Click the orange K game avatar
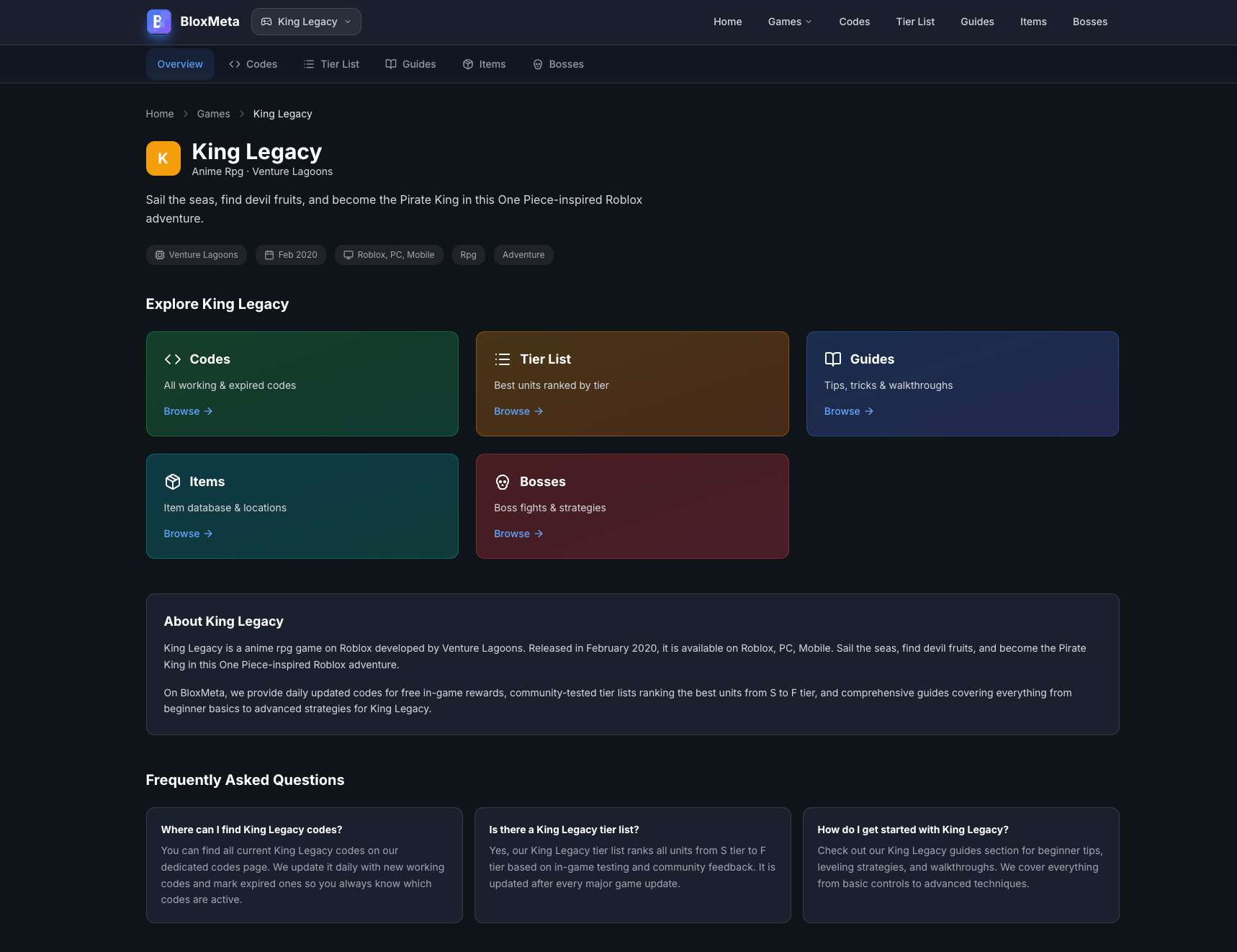1237x952 pixels. (163, 158)
